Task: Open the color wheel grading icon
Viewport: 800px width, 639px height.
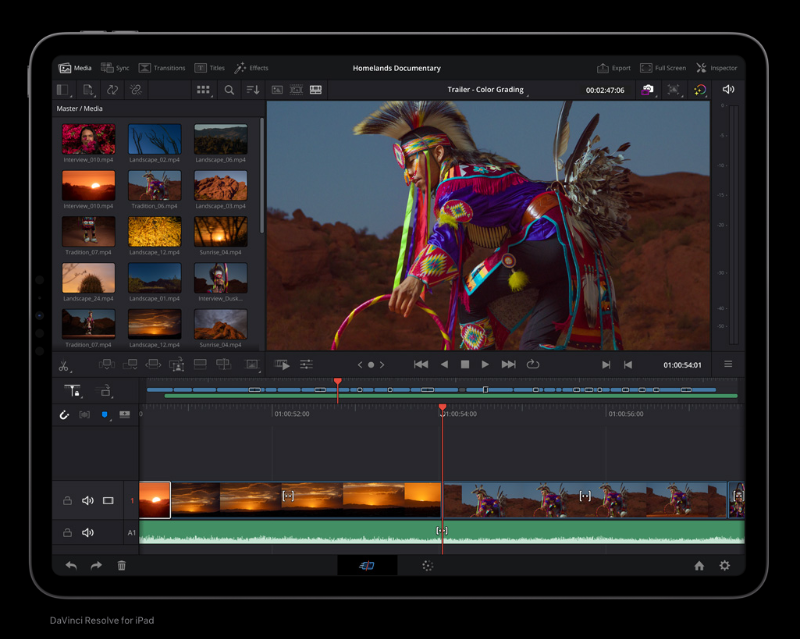Action: (700, 90)
